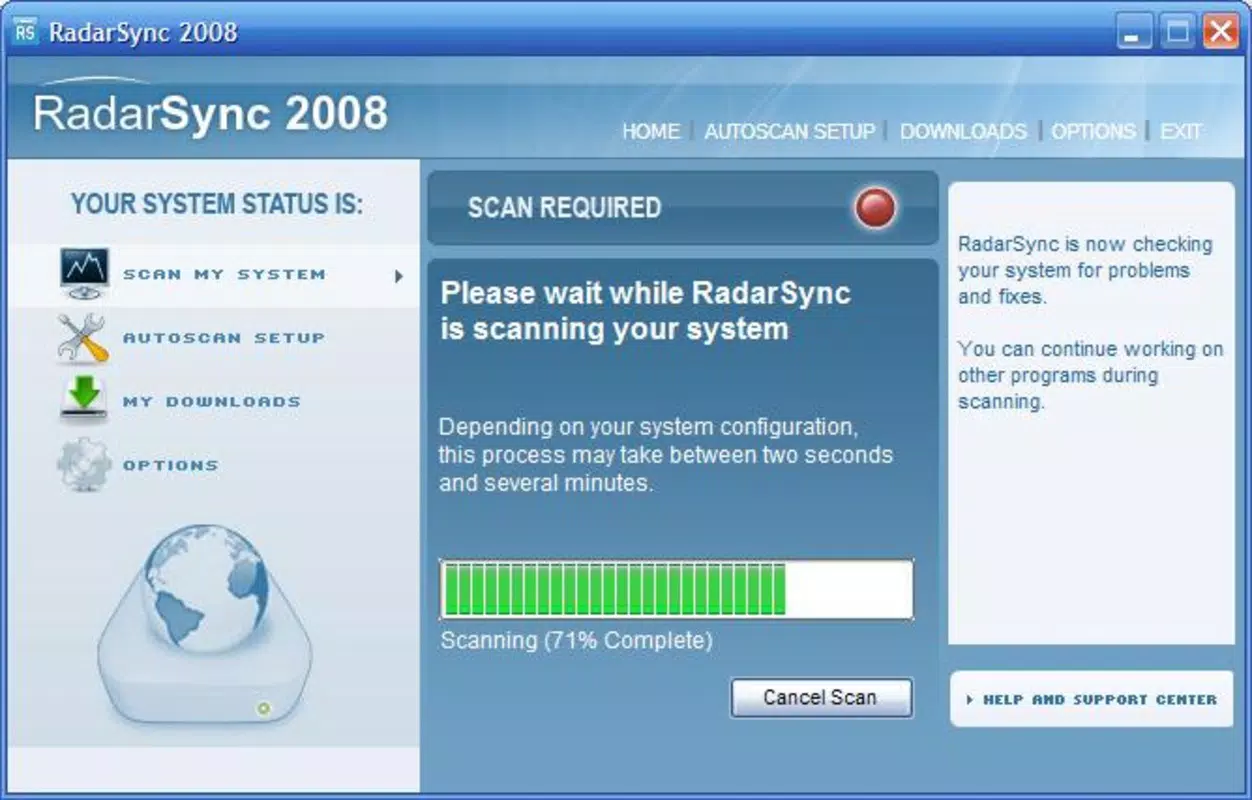The image size is (1252, 800).
Task: Click the Scan My System monitor icon
Action: [83, 274]
